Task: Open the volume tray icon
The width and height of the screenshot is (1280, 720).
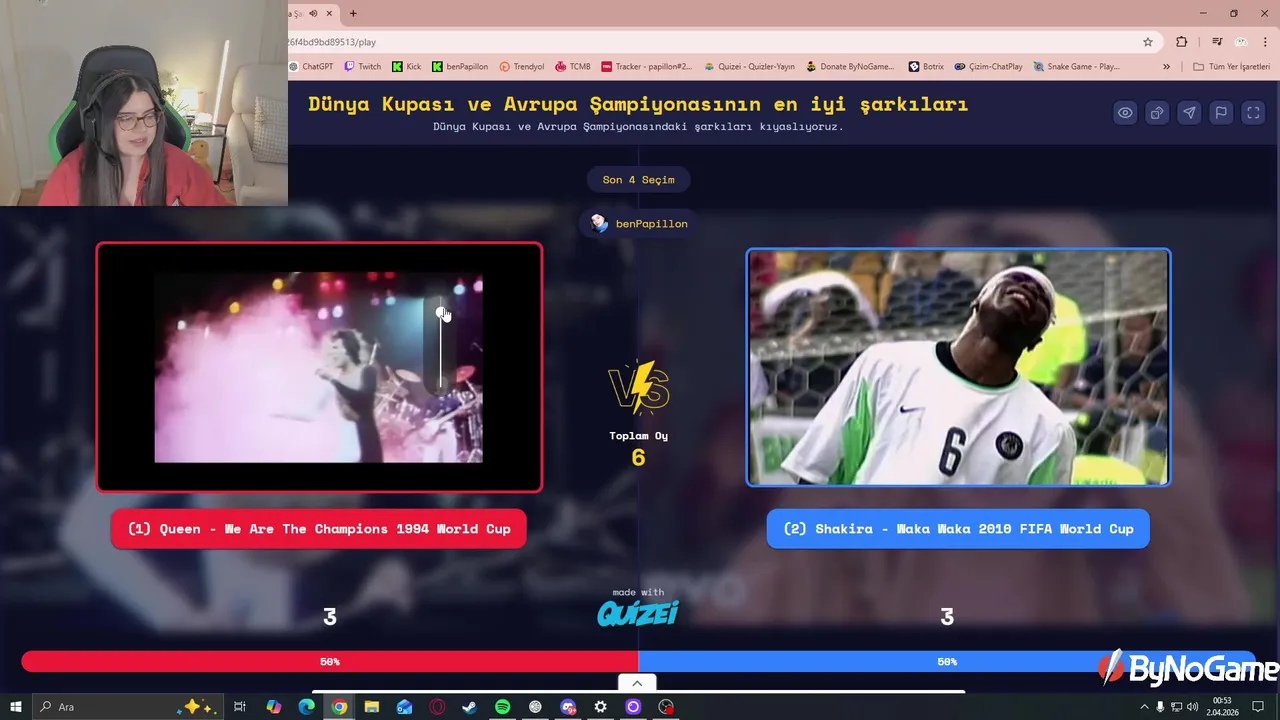Action: click(1192, 707)
